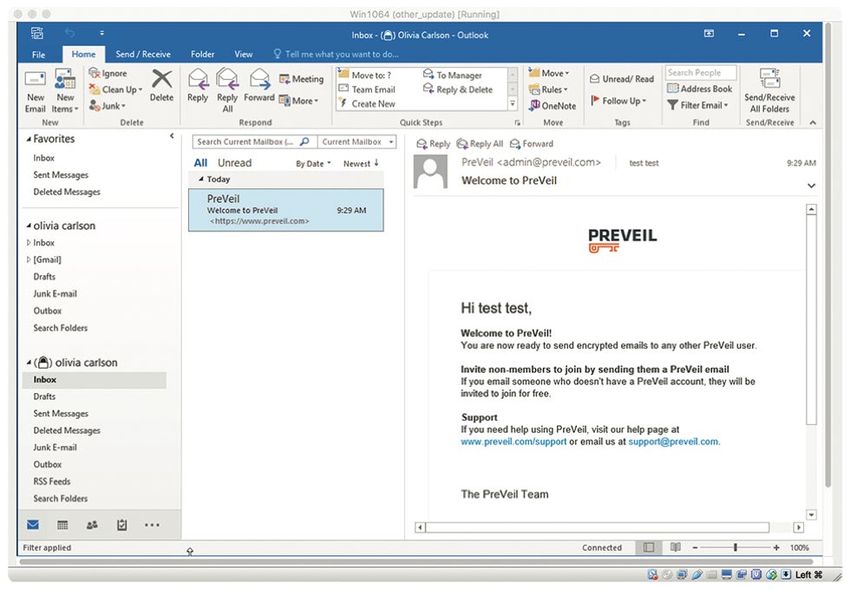Open the Move dropdown button

click(x=549, y=73)
